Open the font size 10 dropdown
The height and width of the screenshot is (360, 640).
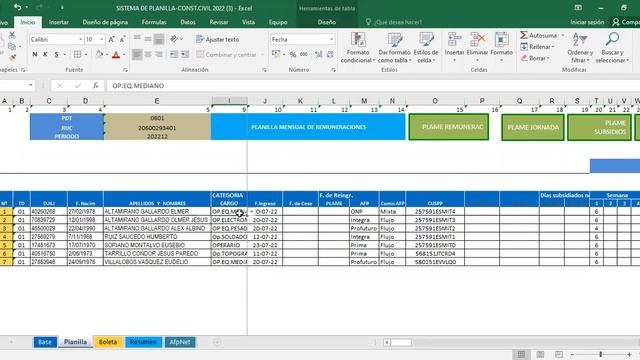click(x=102, y=39)
